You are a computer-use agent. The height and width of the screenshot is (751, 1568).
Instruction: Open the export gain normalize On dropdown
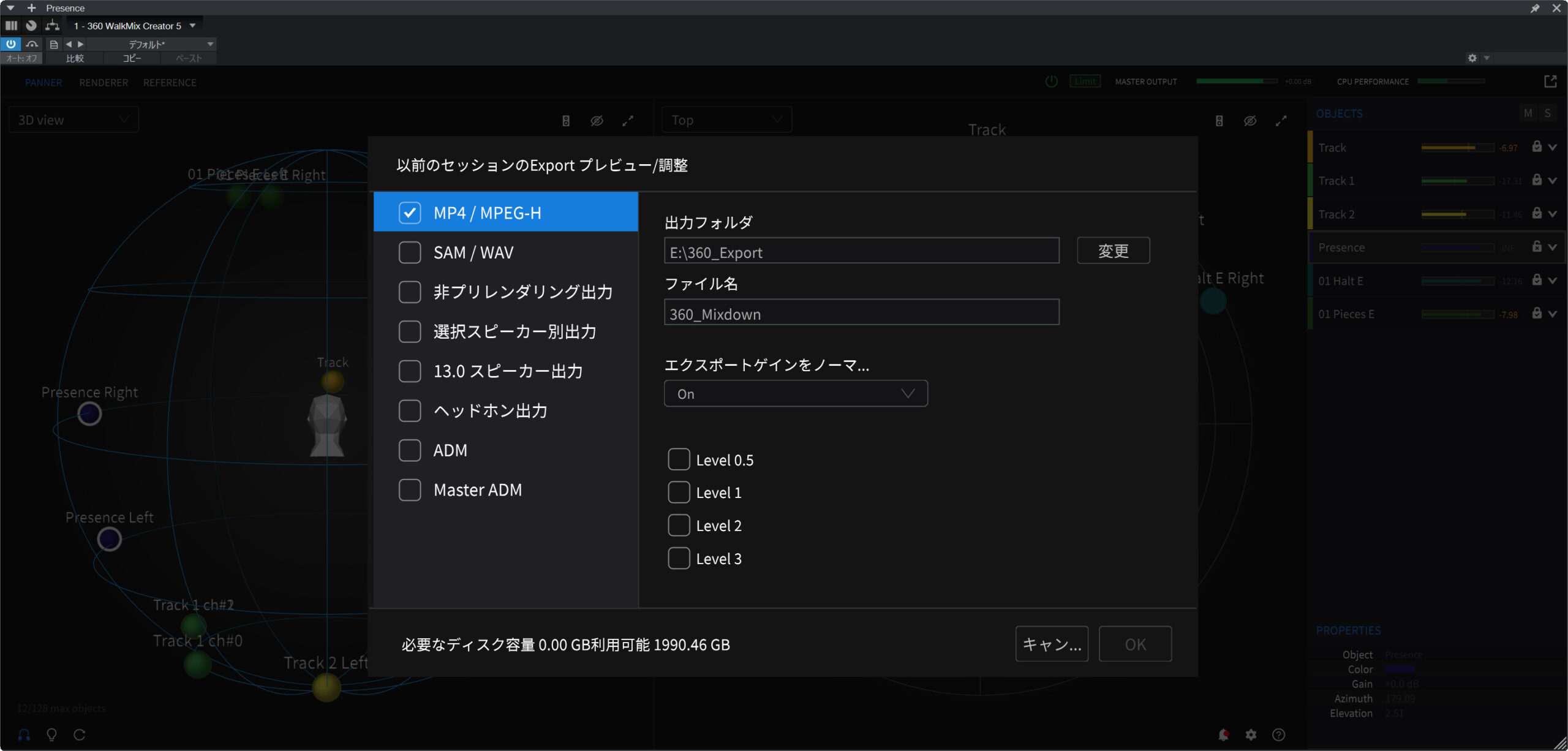(796, 394)
